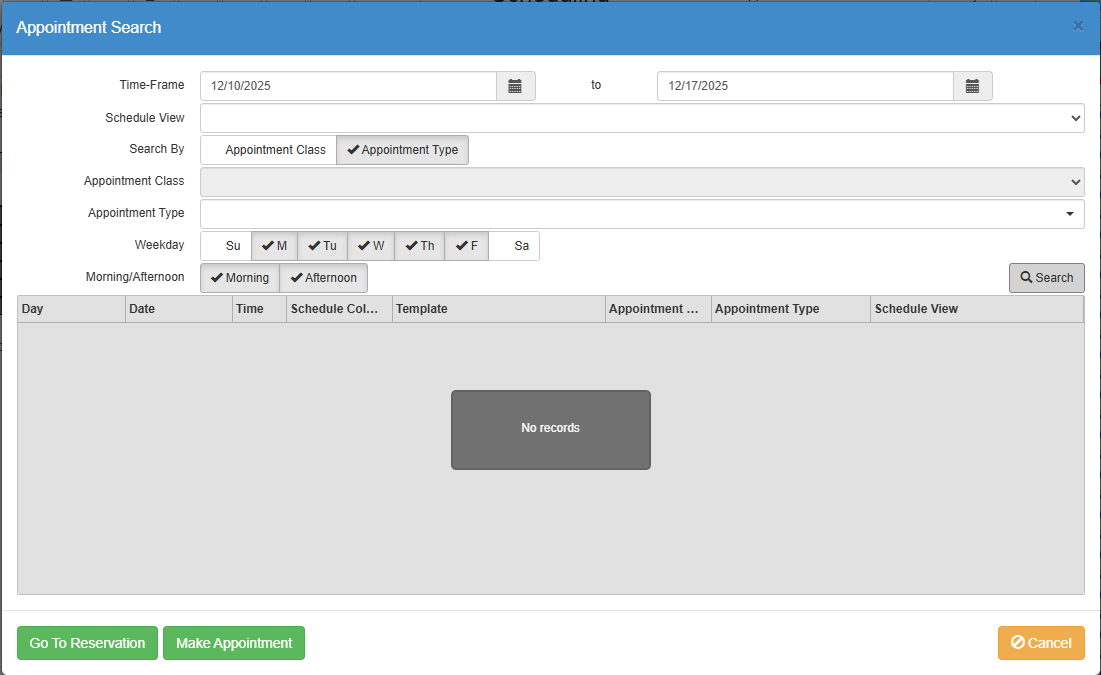This screenshot has width=1101, height=675.
Task: Expand the Schedule View dropdown
Action: [642, 118]
